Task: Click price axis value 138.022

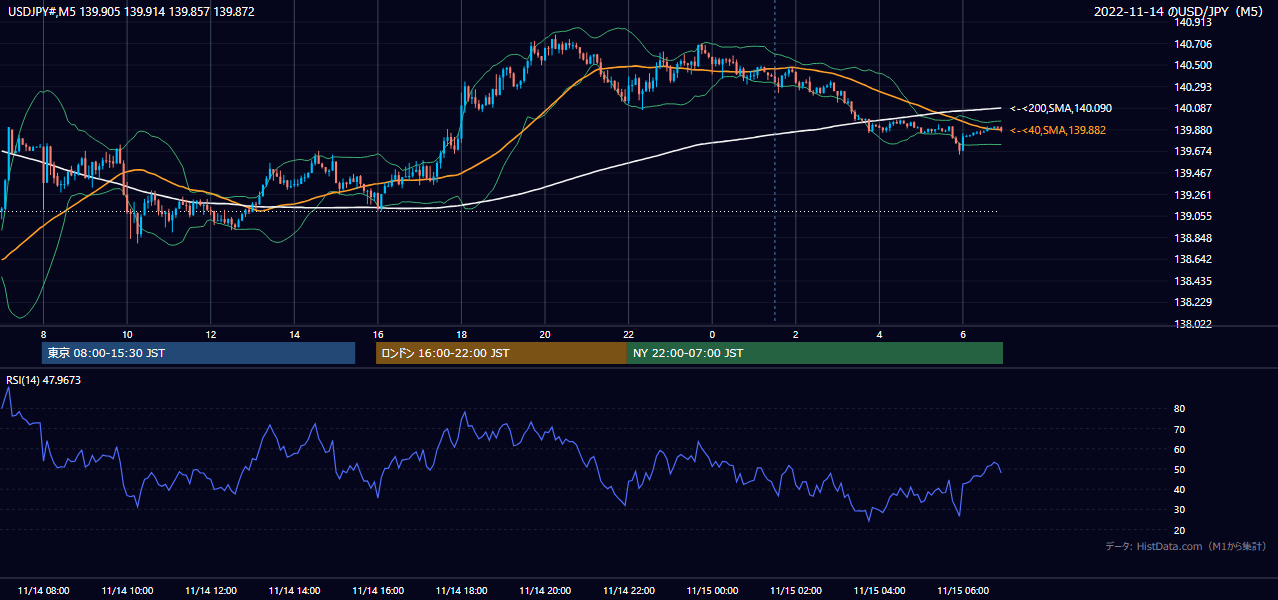Action: coord(1194,324)
